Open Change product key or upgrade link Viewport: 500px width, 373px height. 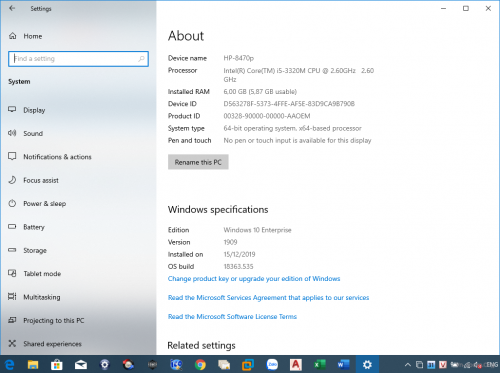254,279
